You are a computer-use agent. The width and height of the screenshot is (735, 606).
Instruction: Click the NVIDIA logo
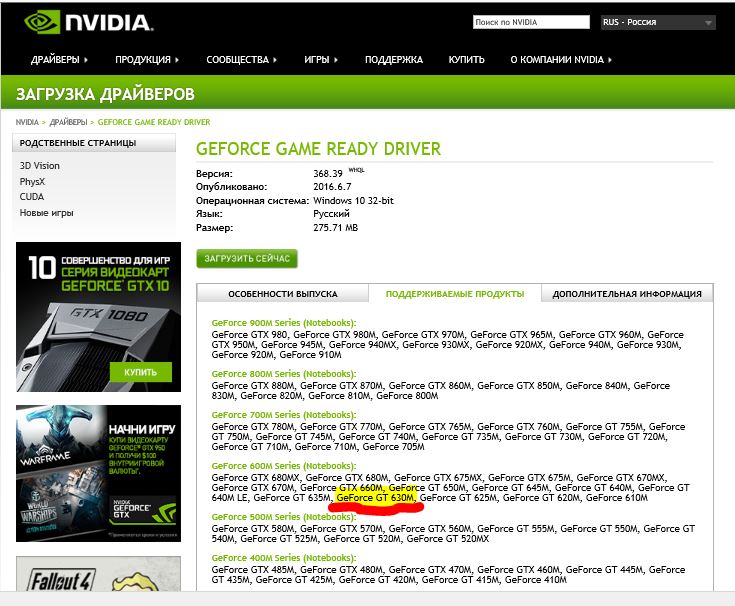[x=89, y=22]
